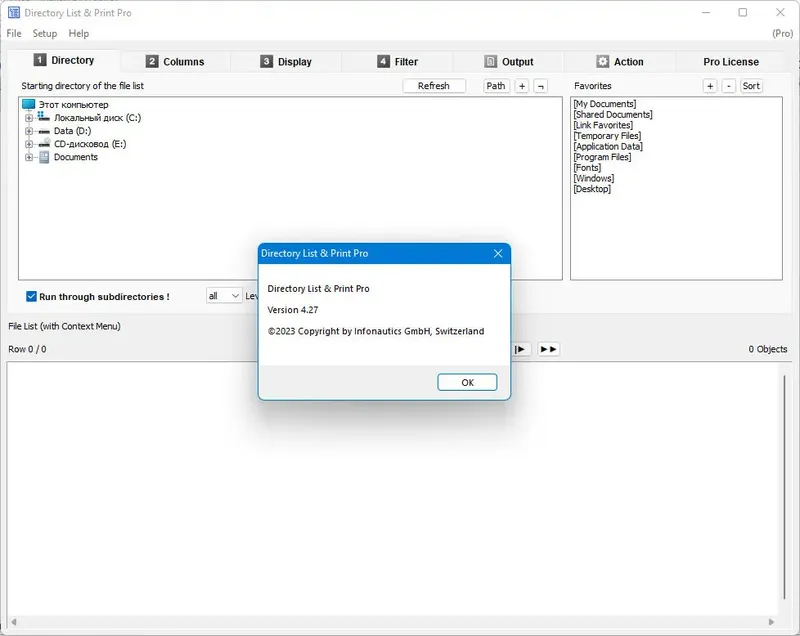Open the levels dropdown showing all
This screenshot has height=636, width=800.
tap(224, 295)
